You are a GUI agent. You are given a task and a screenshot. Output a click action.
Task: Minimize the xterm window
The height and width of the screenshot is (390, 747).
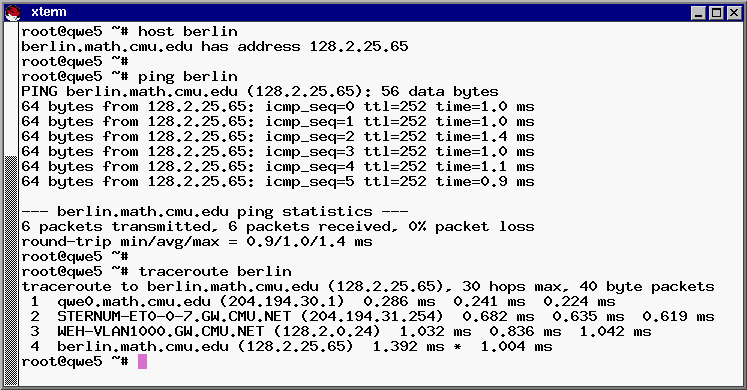[698, 13]
